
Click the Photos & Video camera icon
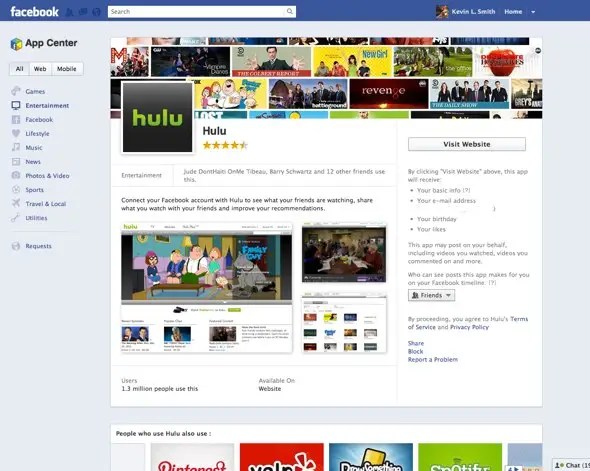point(16,175)
